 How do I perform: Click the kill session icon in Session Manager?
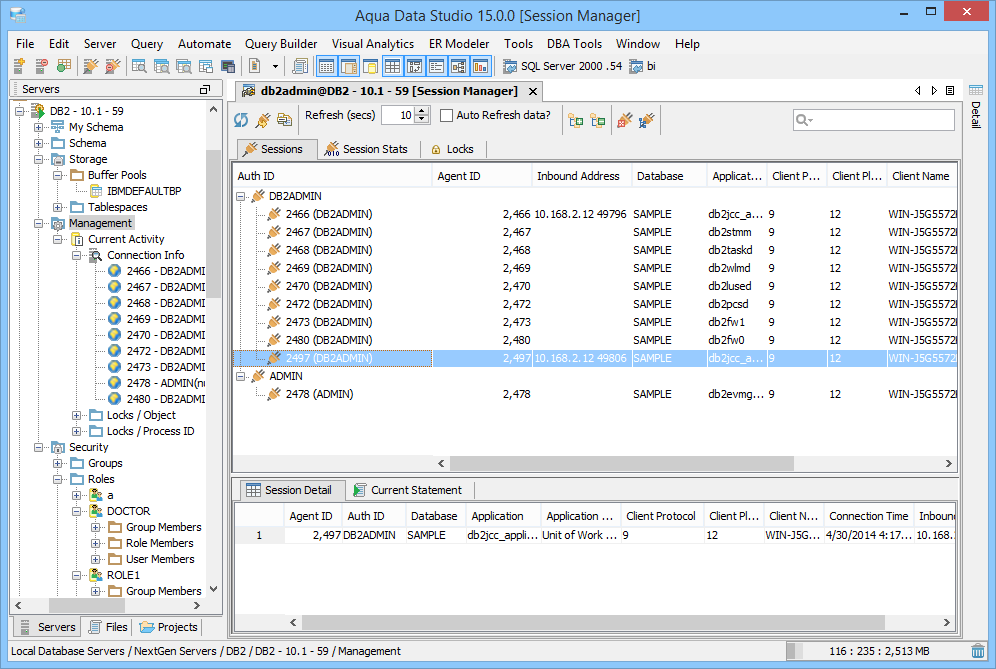[624, 119]
